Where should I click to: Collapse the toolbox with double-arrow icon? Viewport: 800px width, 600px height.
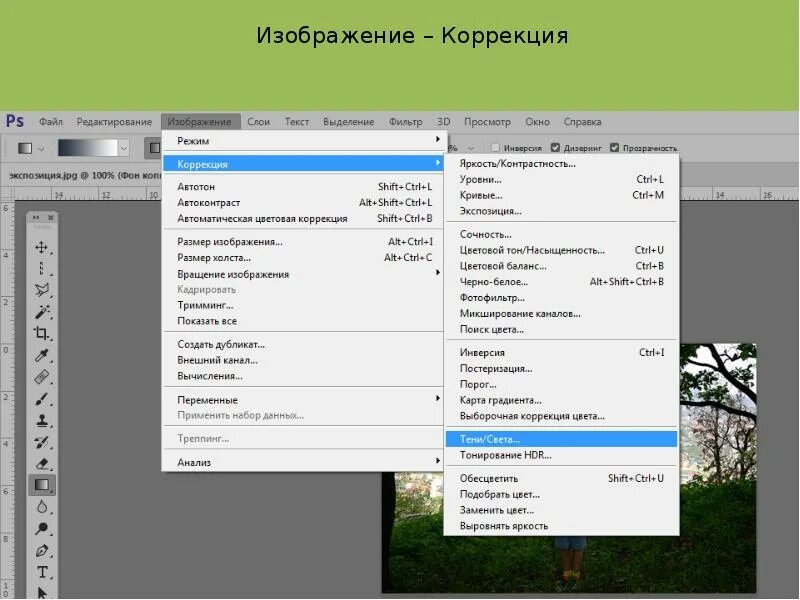[x=36, y=217]
